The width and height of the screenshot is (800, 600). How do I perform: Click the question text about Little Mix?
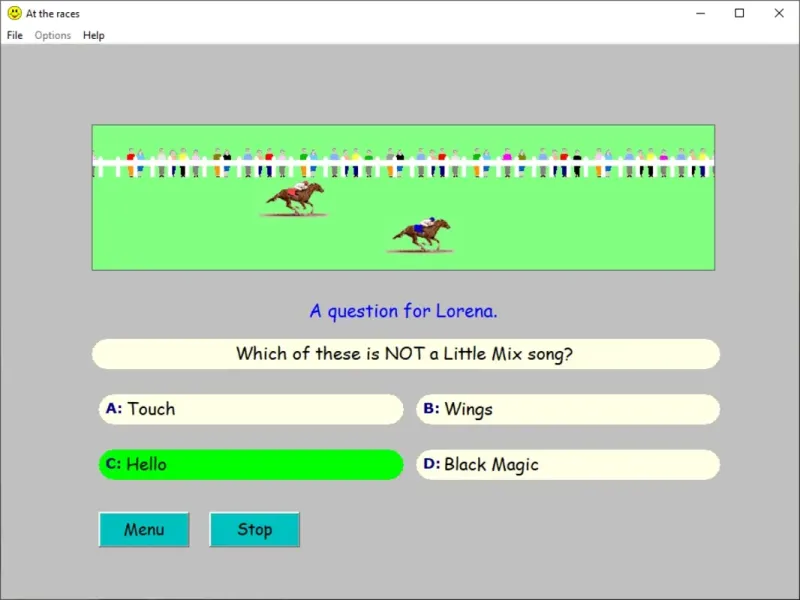coord(405,354)
